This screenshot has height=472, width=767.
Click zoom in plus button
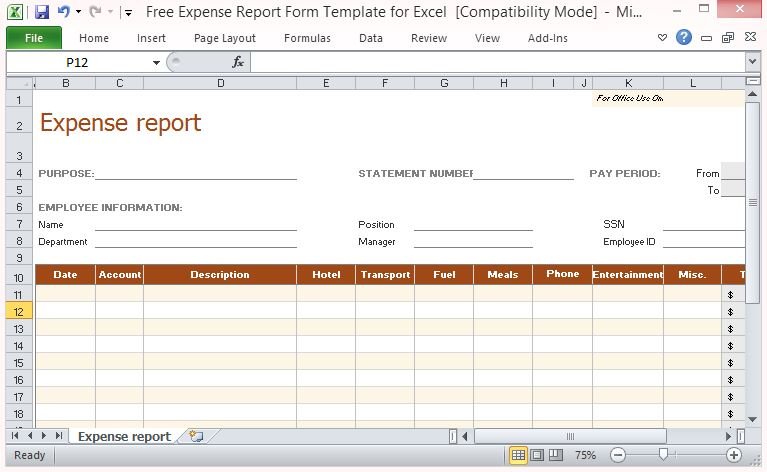coord(734,455)
